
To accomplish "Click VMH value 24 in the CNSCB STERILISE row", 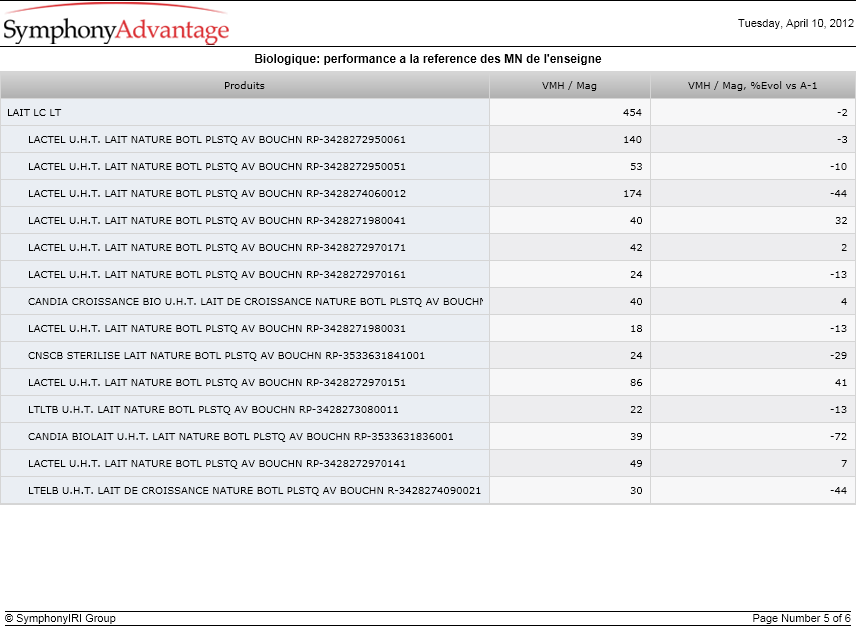I will [636, 356].
